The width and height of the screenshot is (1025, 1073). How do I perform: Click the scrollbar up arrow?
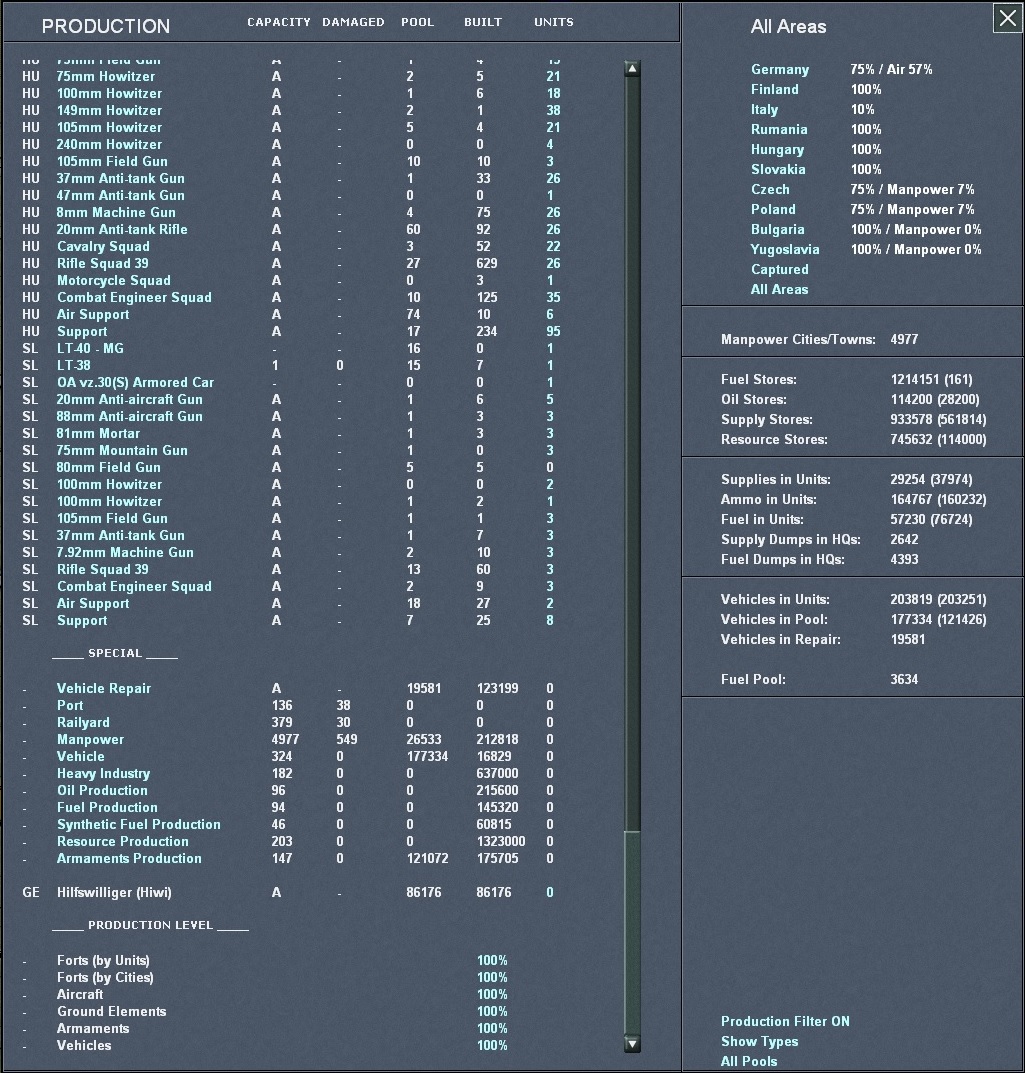tap(632, 68)
